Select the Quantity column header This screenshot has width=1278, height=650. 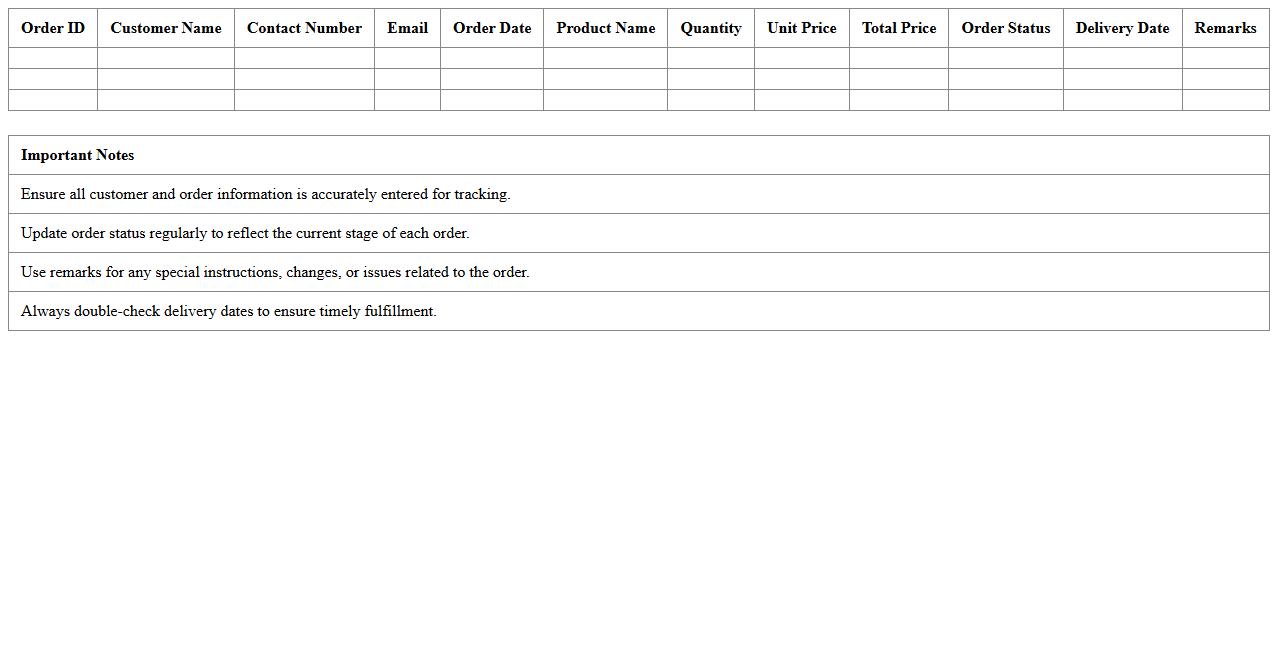click(x=710, y=28)
